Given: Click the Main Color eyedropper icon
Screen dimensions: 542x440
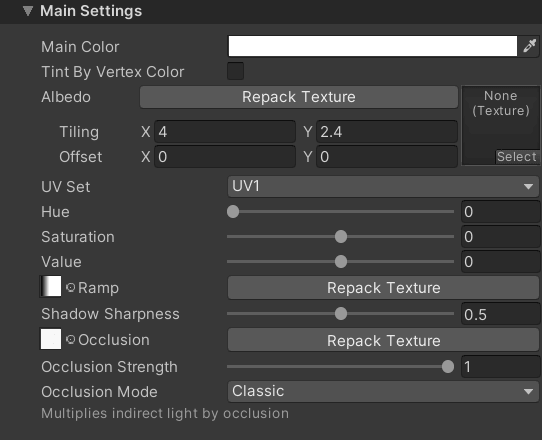Looking at the screenshot, I should 529,46.
